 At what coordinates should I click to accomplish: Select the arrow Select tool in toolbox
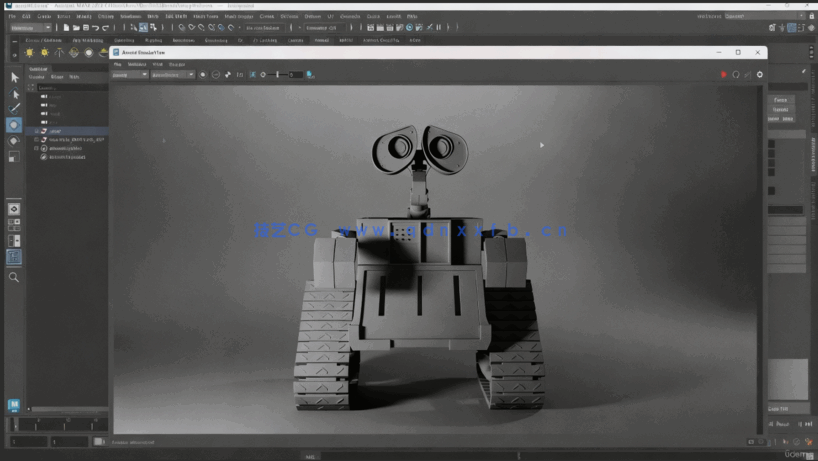(14, 77)
